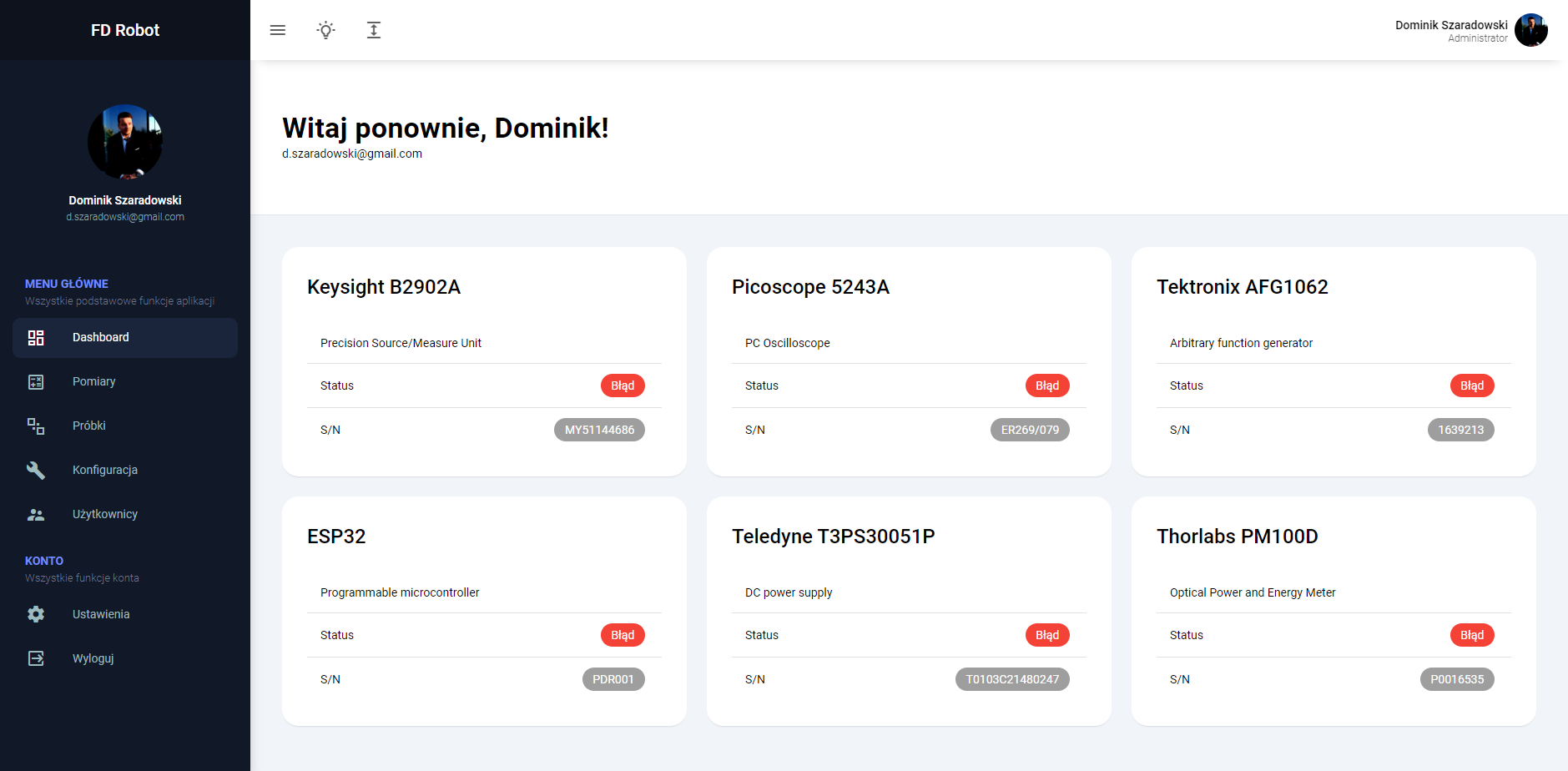This screenshot has height=771, width=1568.
Task: Click Keysight B2902A Błąd status badge
Action: pyautogui.click(x=623, y=385)
